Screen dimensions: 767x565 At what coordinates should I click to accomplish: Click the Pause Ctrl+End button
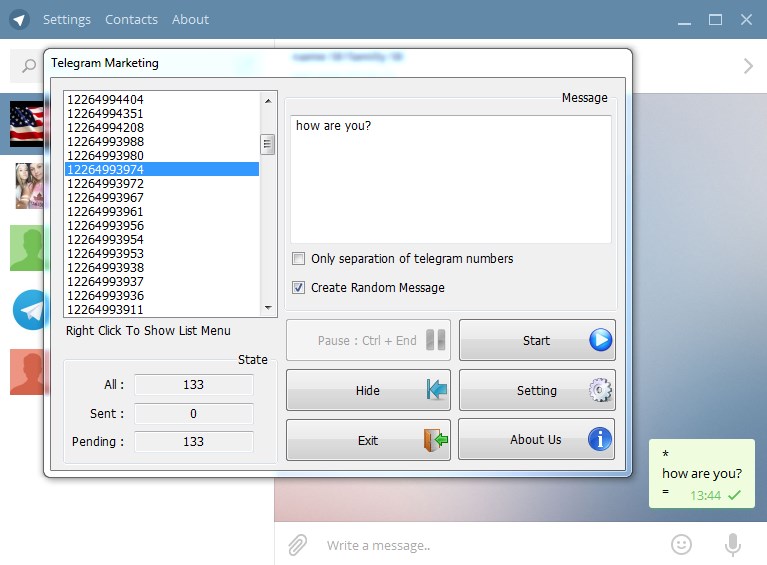click(368, 340)
